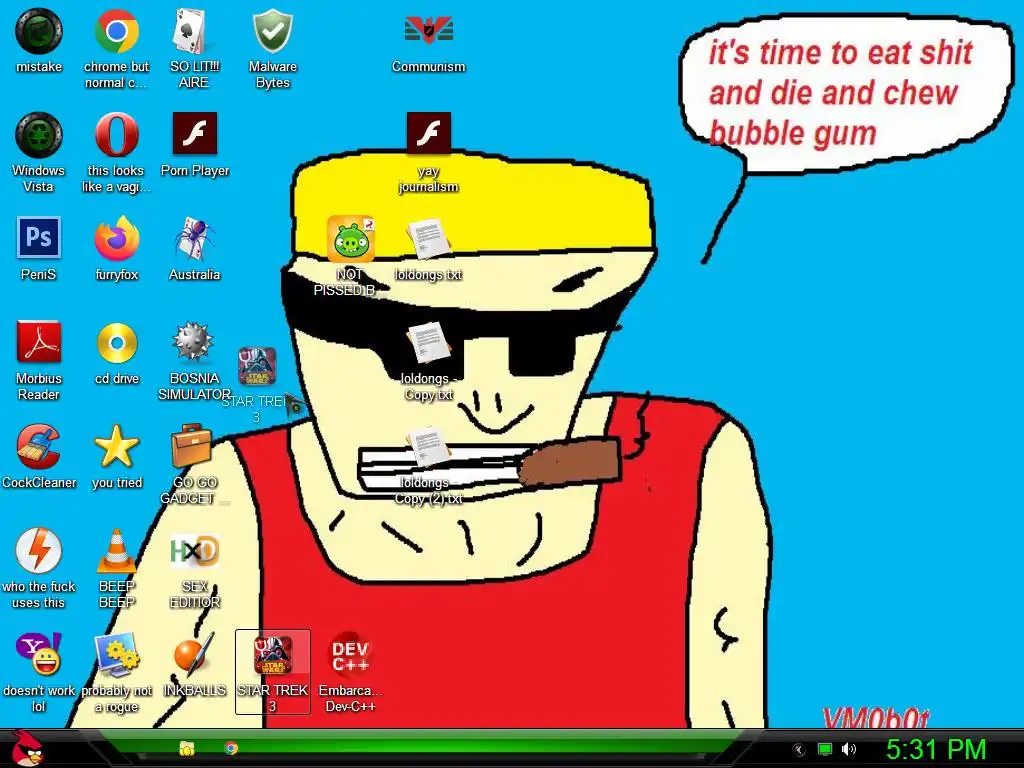Open the green monitor tray icon

point(825,749)
